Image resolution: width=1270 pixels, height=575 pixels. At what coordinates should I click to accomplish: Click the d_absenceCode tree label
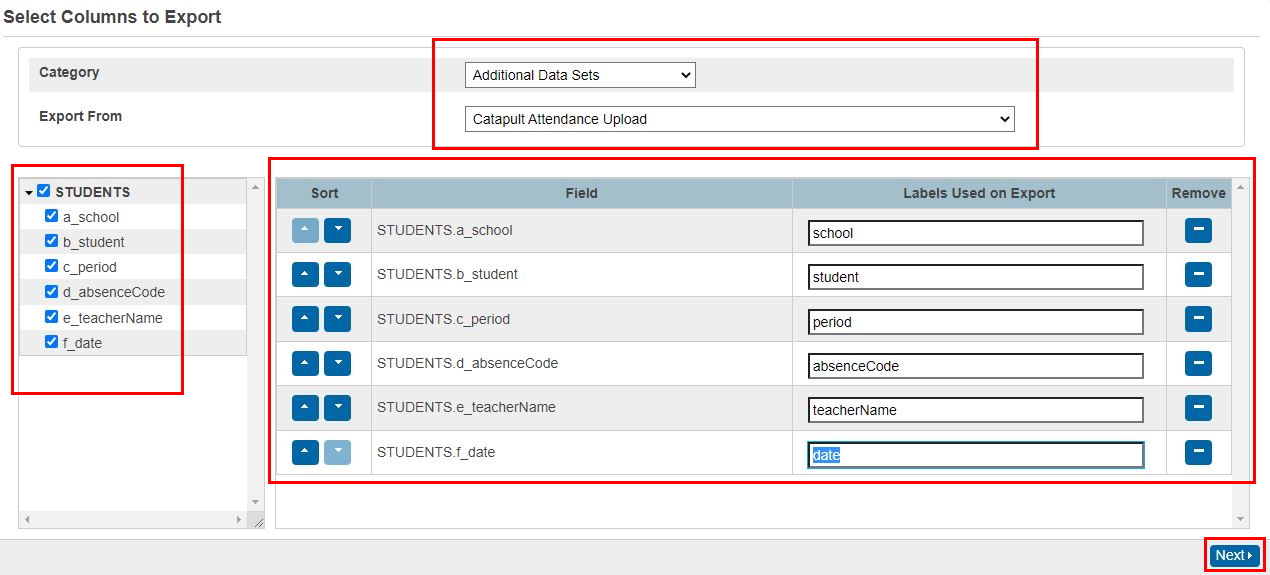pyautogui.click(x=114, y=292)
